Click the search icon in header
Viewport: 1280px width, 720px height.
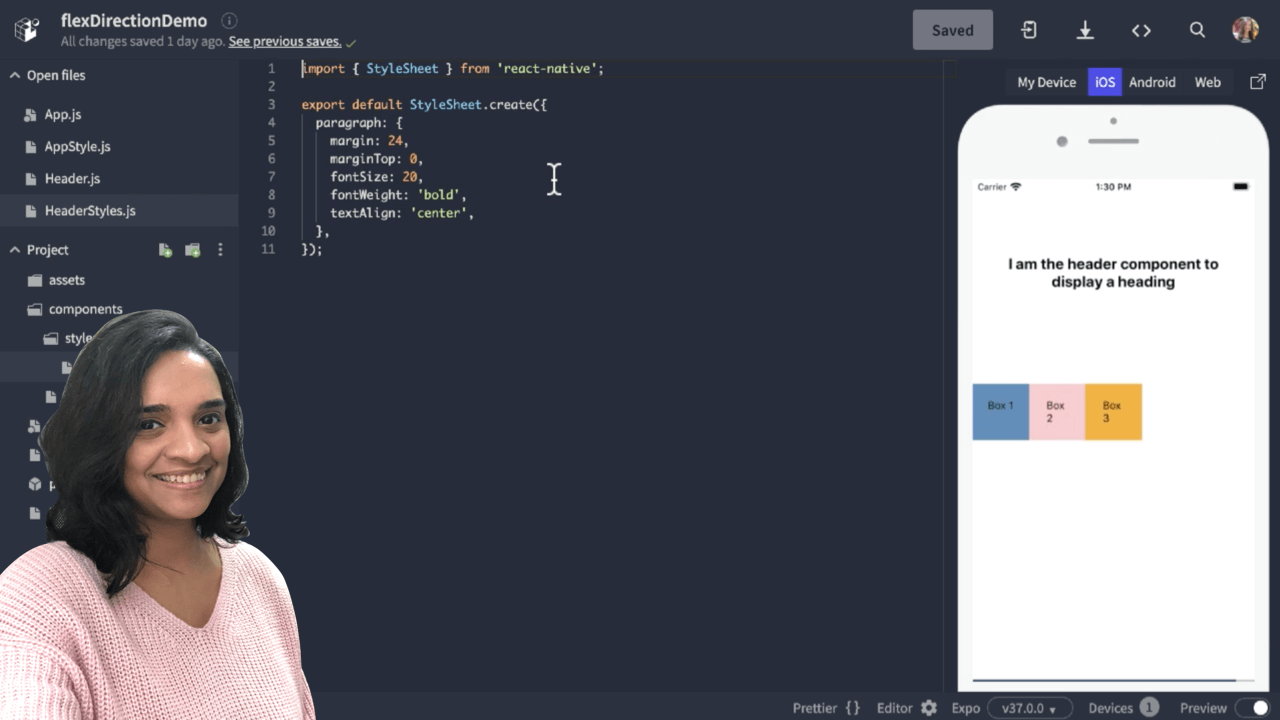click(1197, 30)
